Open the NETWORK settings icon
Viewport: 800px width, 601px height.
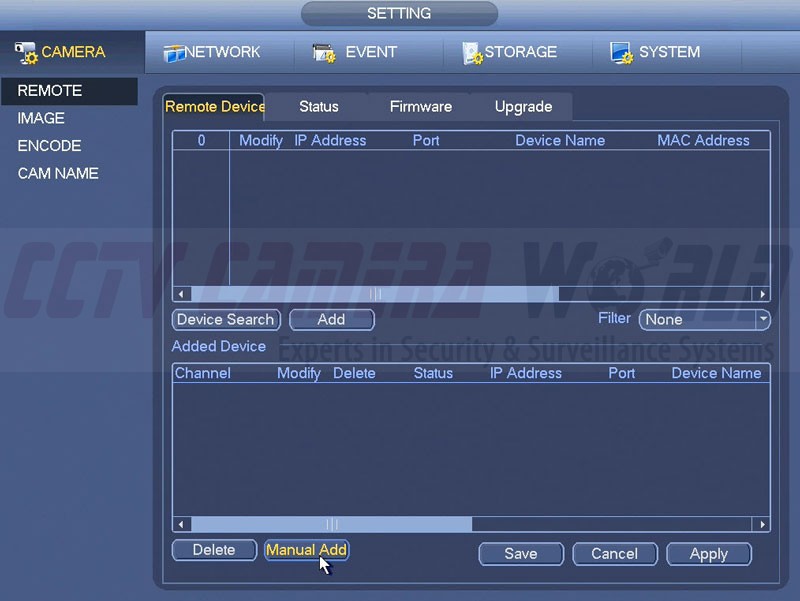click(x=175, y=53)
